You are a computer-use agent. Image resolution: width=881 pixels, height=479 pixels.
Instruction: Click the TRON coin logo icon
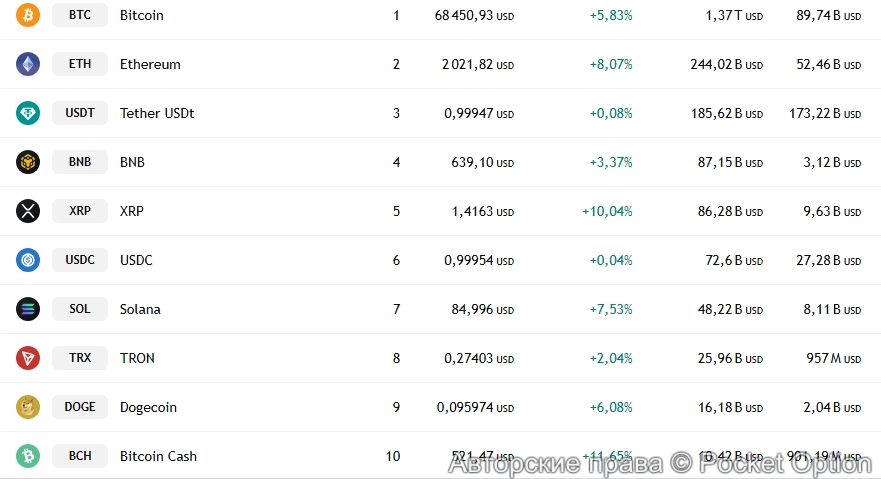click(28, 358)
